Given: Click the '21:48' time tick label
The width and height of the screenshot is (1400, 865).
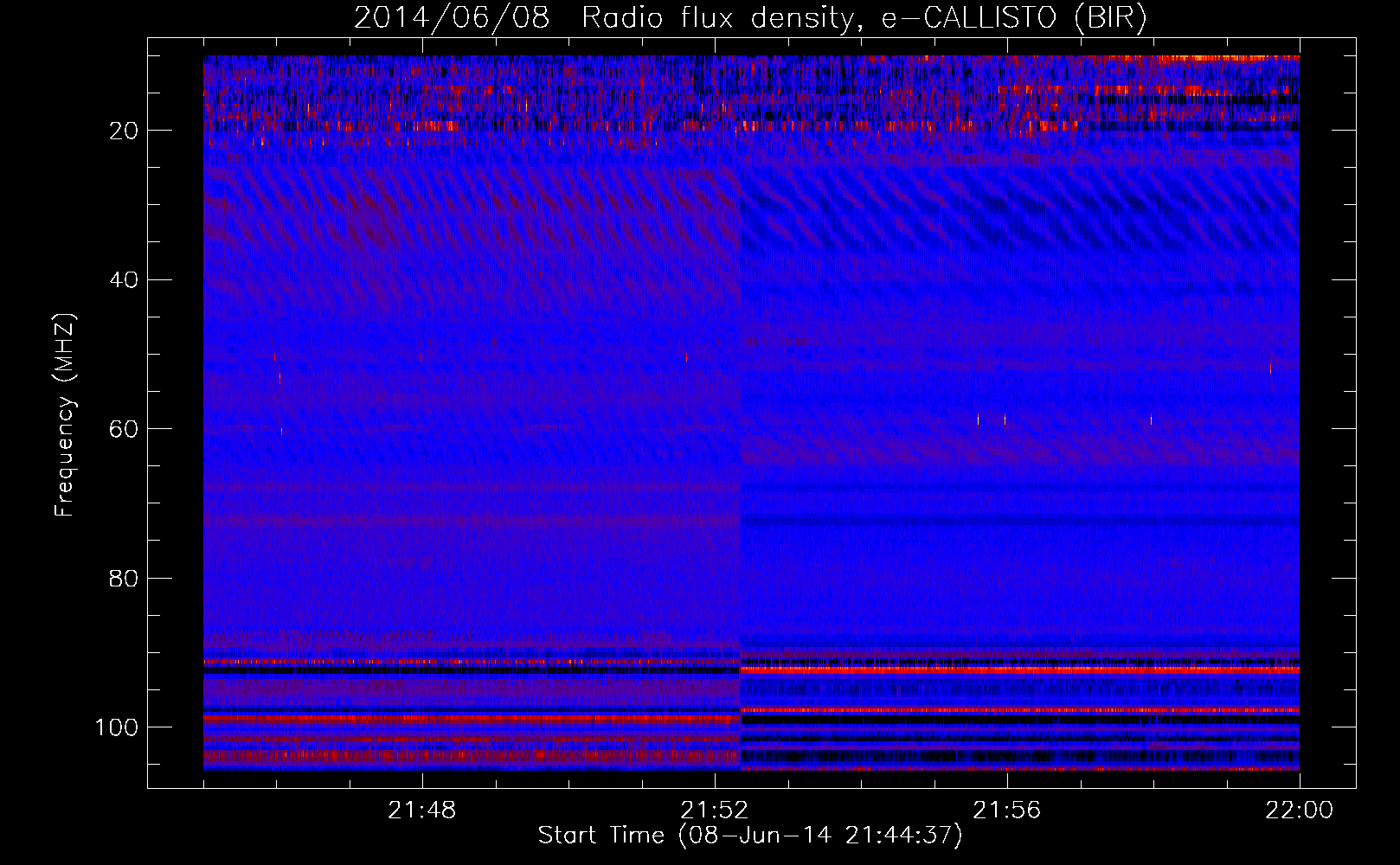Looking at the screenshot, I should click(421, 811).
